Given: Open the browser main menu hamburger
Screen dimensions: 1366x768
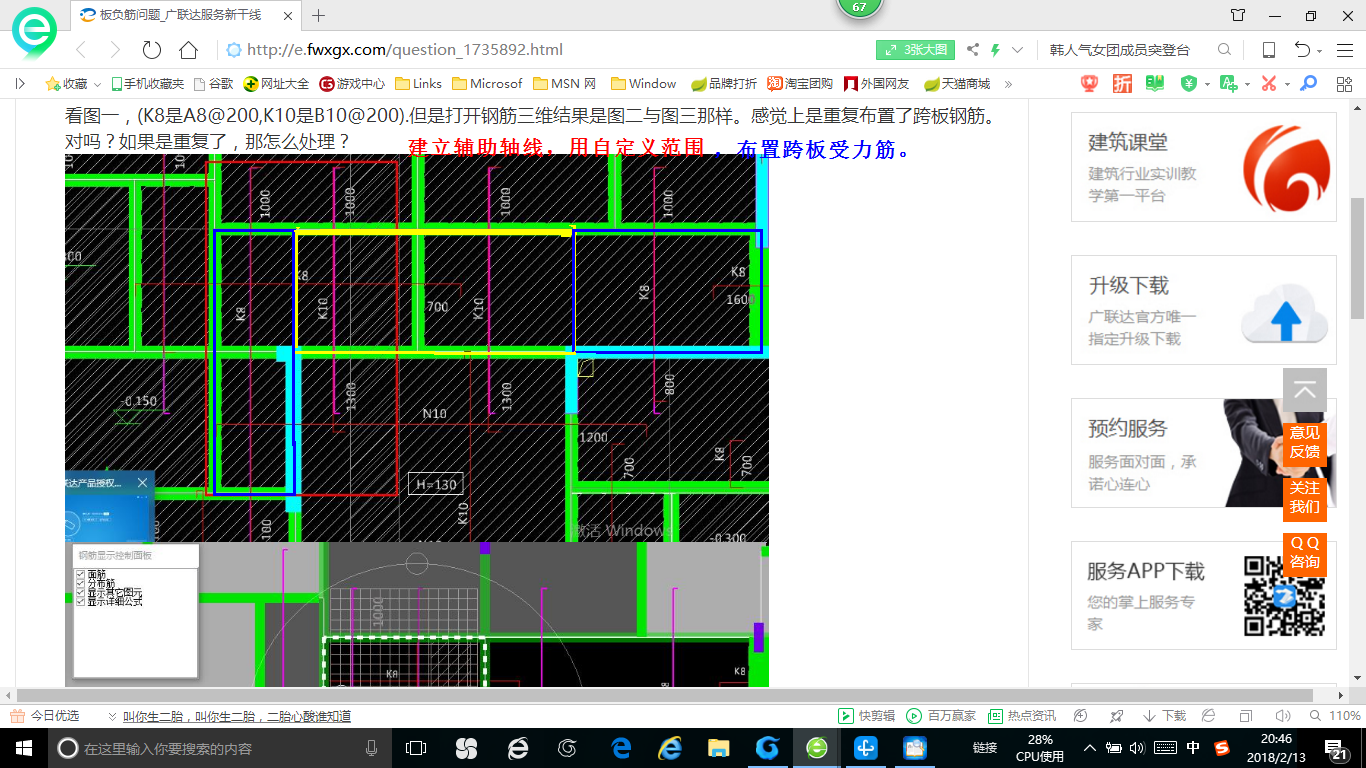Looking at the screenshot, I should click(1343, 50).
